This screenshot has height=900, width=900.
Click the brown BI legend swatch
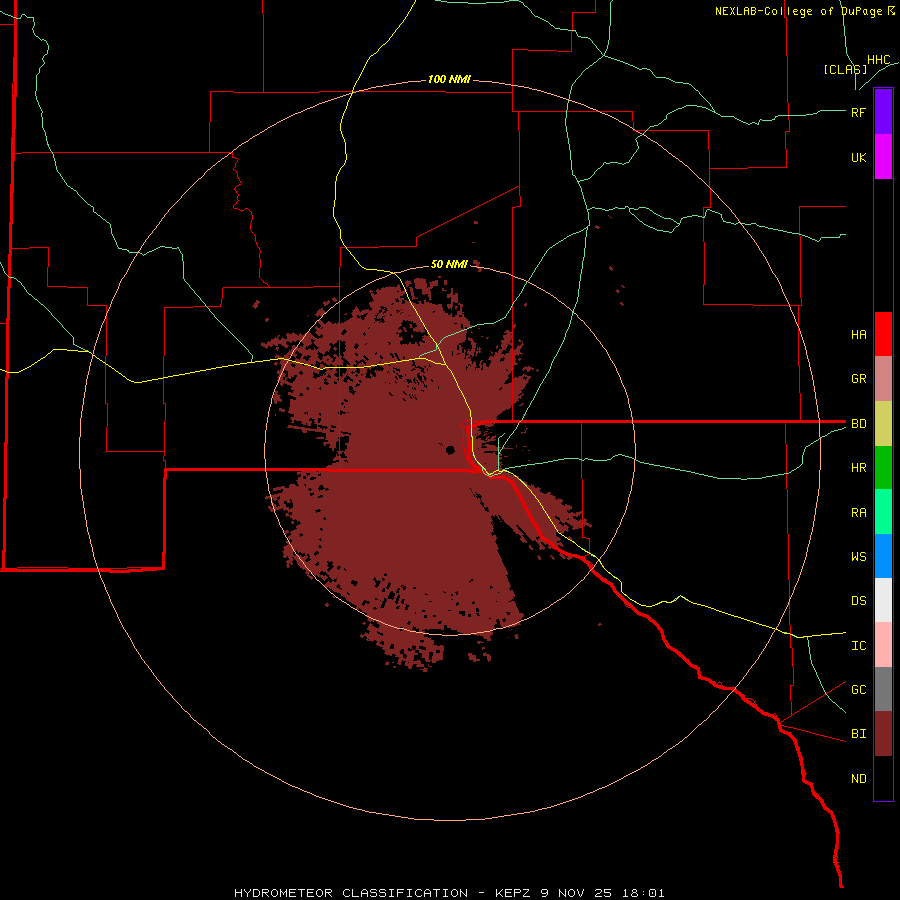883,734
